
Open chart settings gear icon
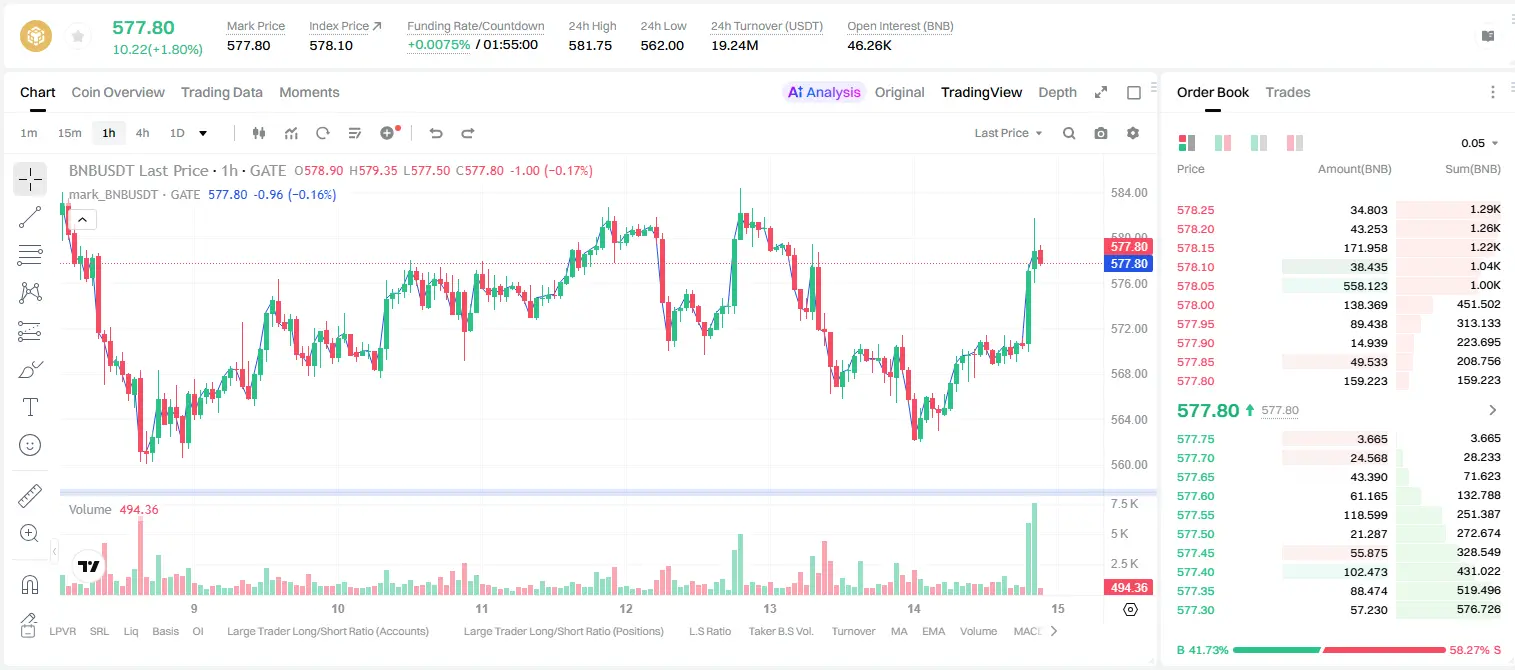(1133, 133)
